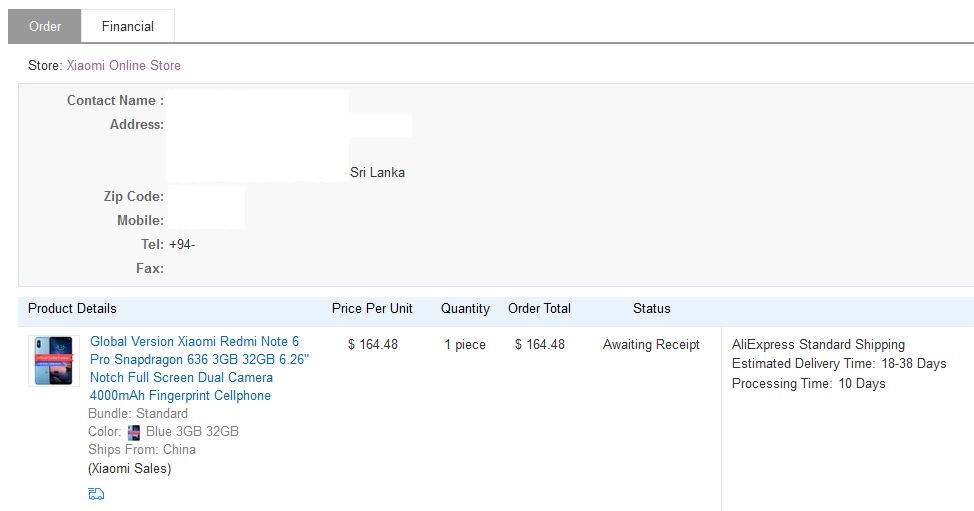This screenshot has width=974, height=511.
Task: Click the 1 piece quantity value
Action: pyautogui.click(x=465, y=345)
